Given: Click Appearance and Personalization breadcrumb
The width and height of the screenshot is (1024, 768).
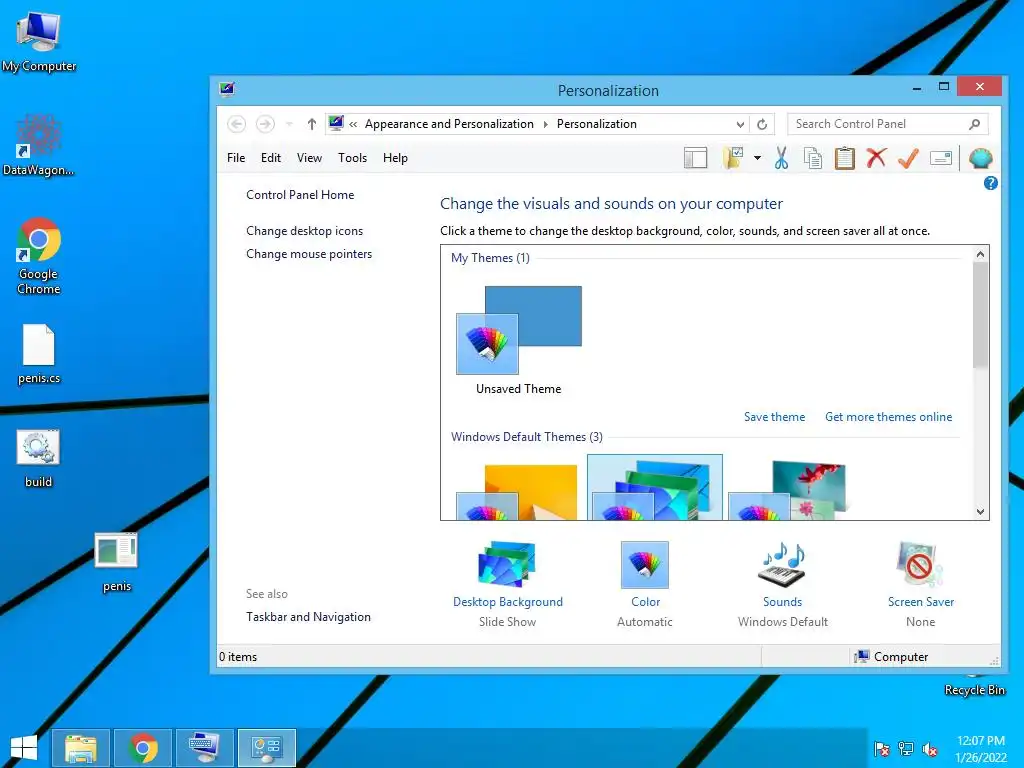Looking at the screenshot, I should [449, 124].
